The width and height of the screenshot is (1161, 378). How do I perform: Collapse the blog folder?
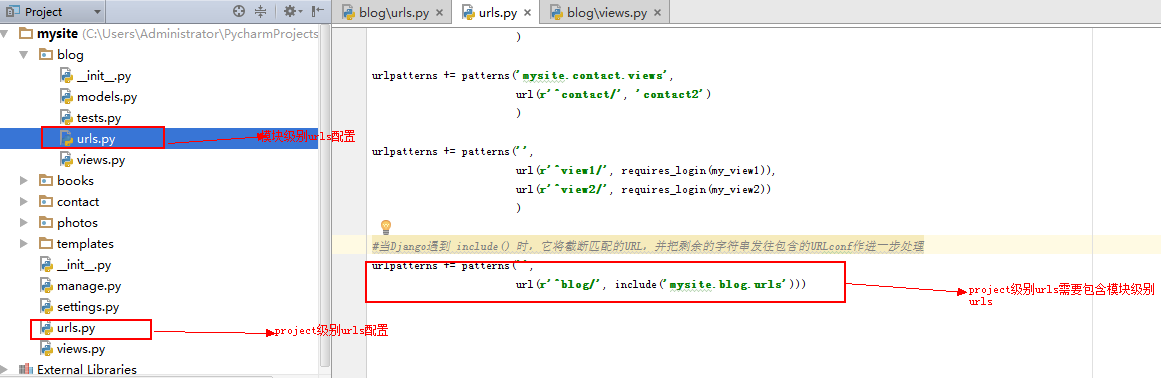[24, 55]
